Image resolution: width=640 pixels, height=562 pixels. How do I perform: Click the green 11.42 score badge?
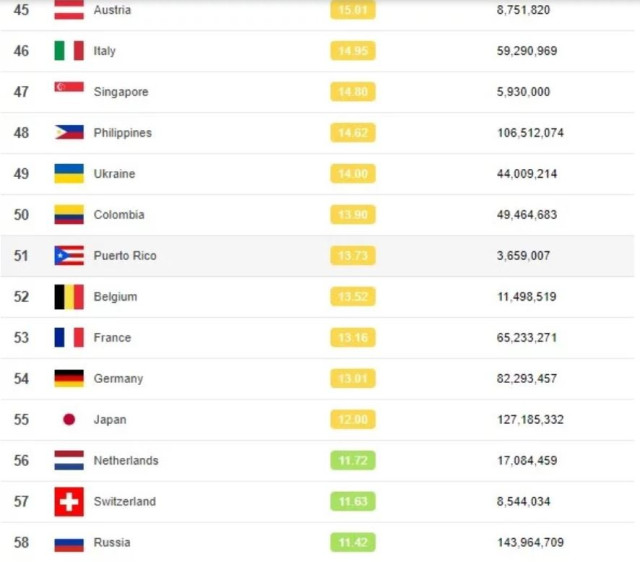click(x=353, y=543)
